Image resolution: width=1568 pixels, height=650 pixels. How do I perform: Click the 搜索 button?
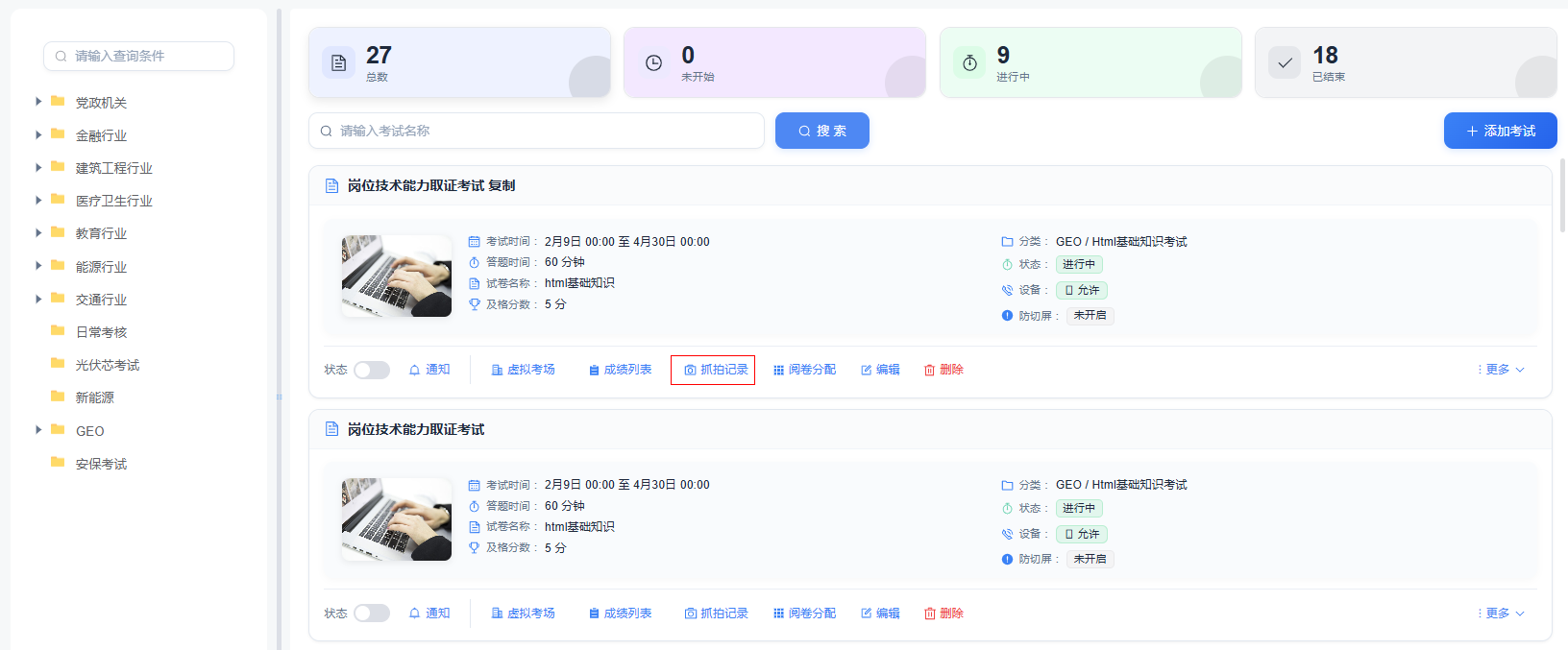(821, 131)
